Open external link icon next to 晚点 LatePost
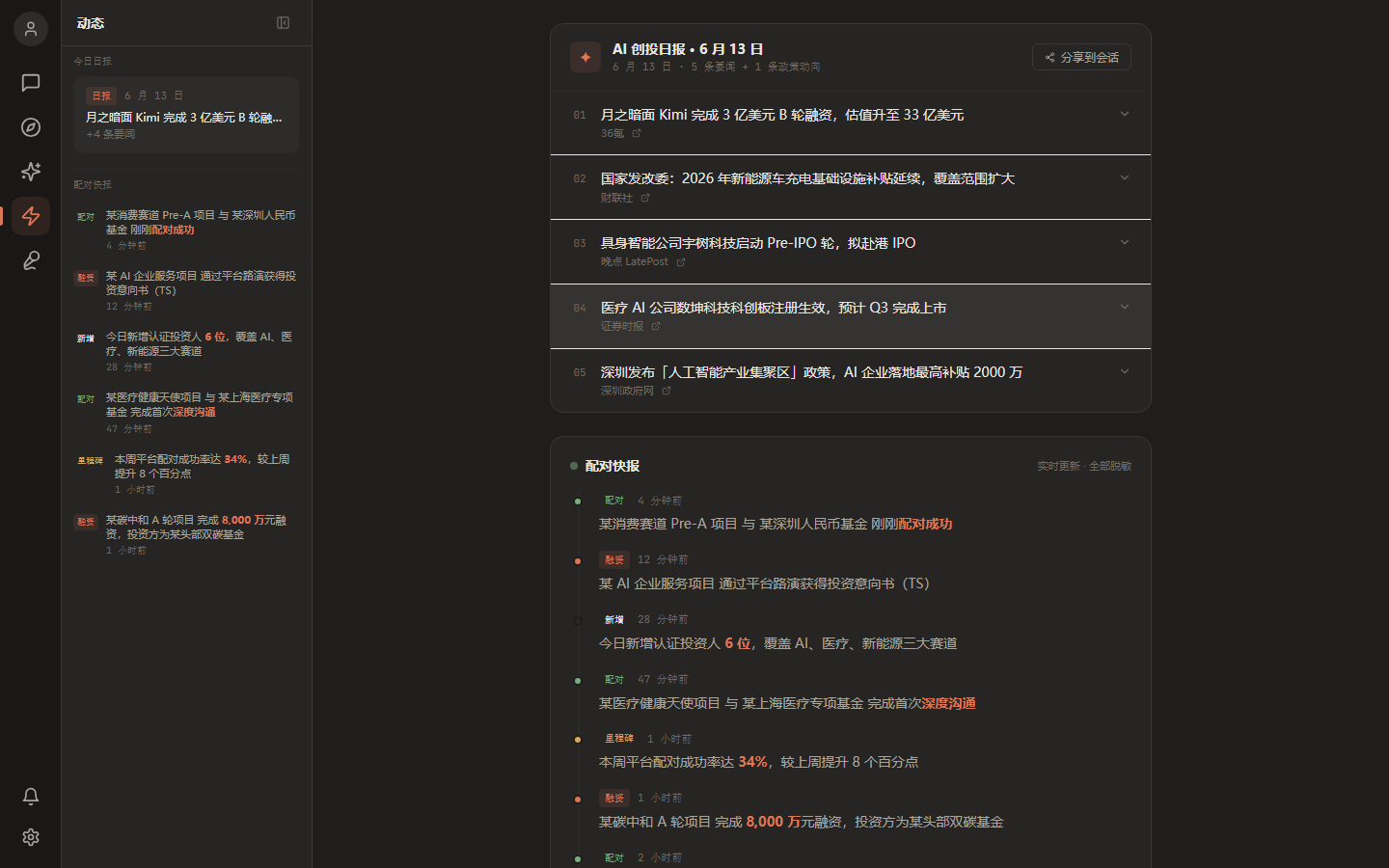Viewport: 1389px width, 868px height. [681, 262]
